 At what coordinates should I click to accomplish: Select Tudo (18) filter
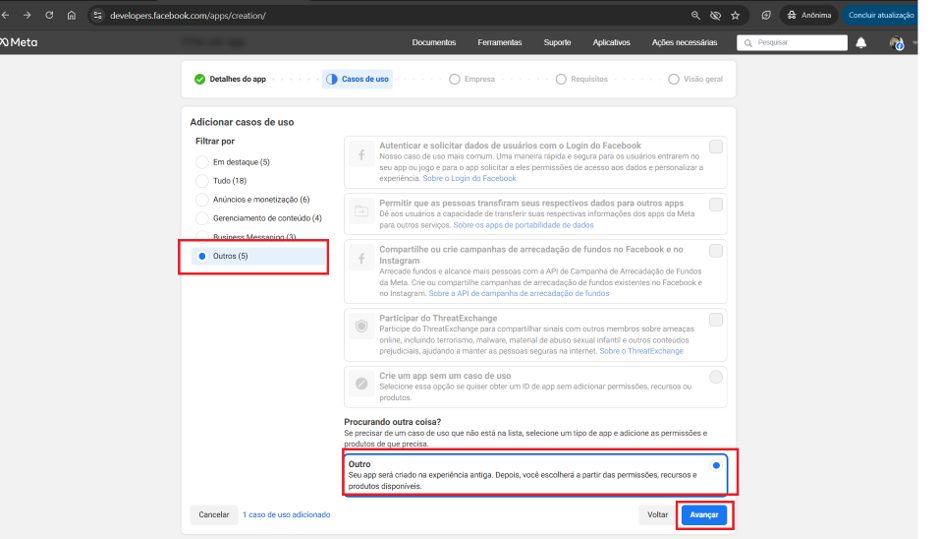point(202,181)
